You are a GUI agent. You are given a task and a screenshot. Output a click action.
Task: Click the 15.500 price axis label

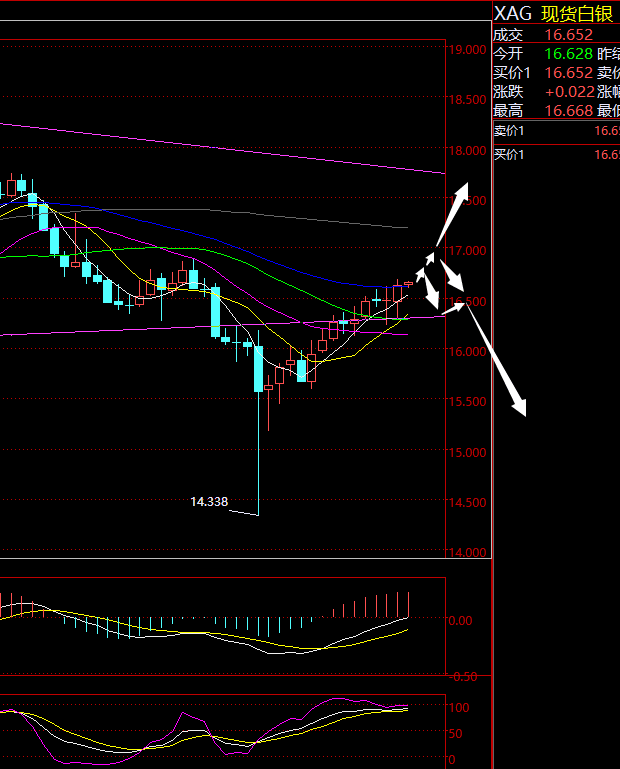coord(467,401)
